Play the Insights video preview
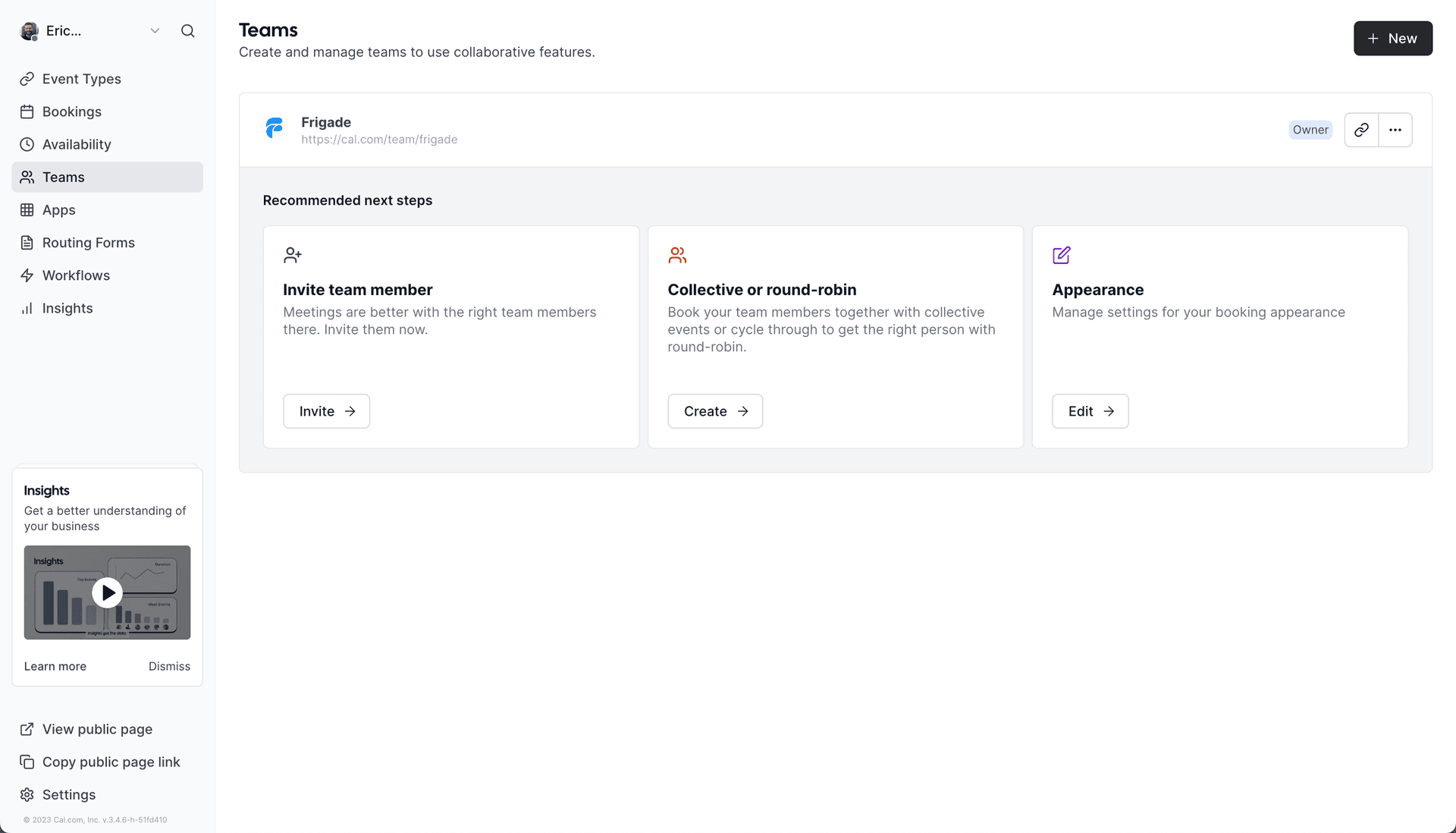Image resolution: width=1456 pixels, height=833 pixels. tap(107, 593)
